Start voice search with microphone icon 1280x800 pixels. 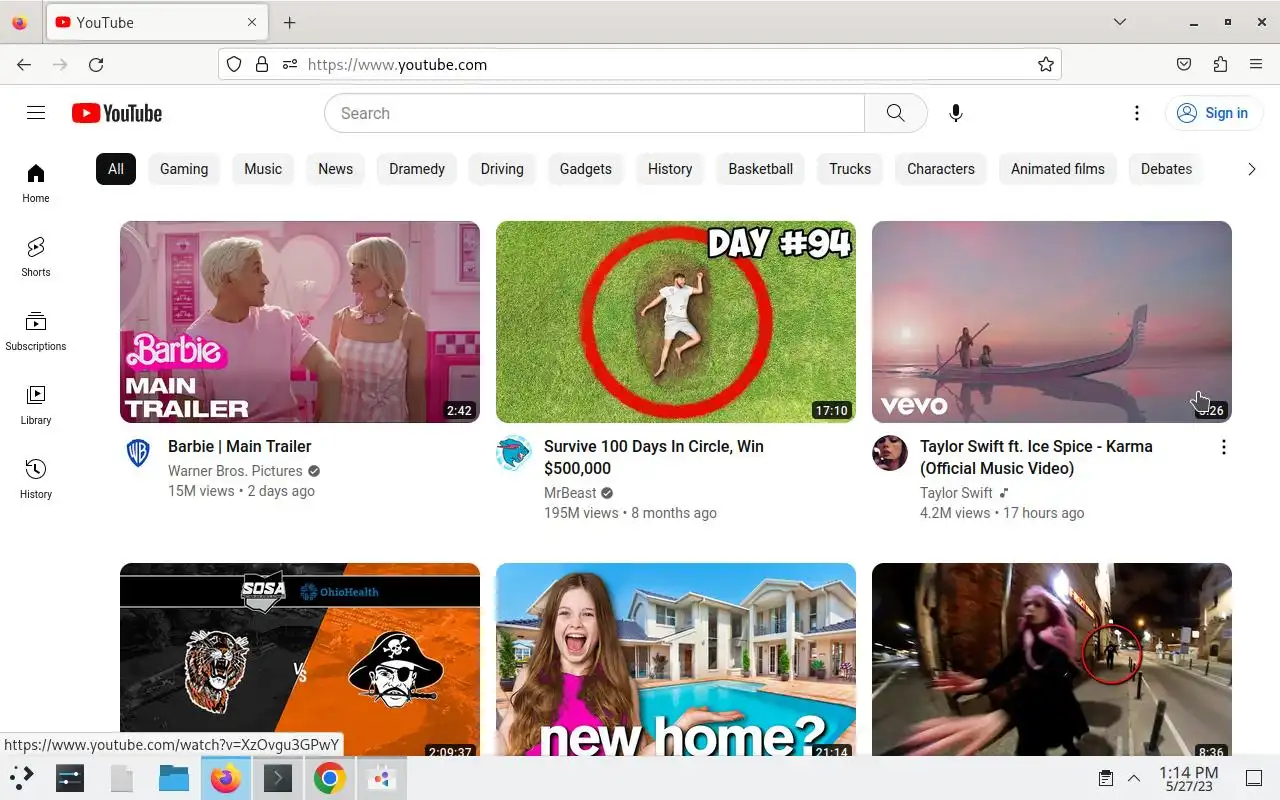[x=956, y=113]
